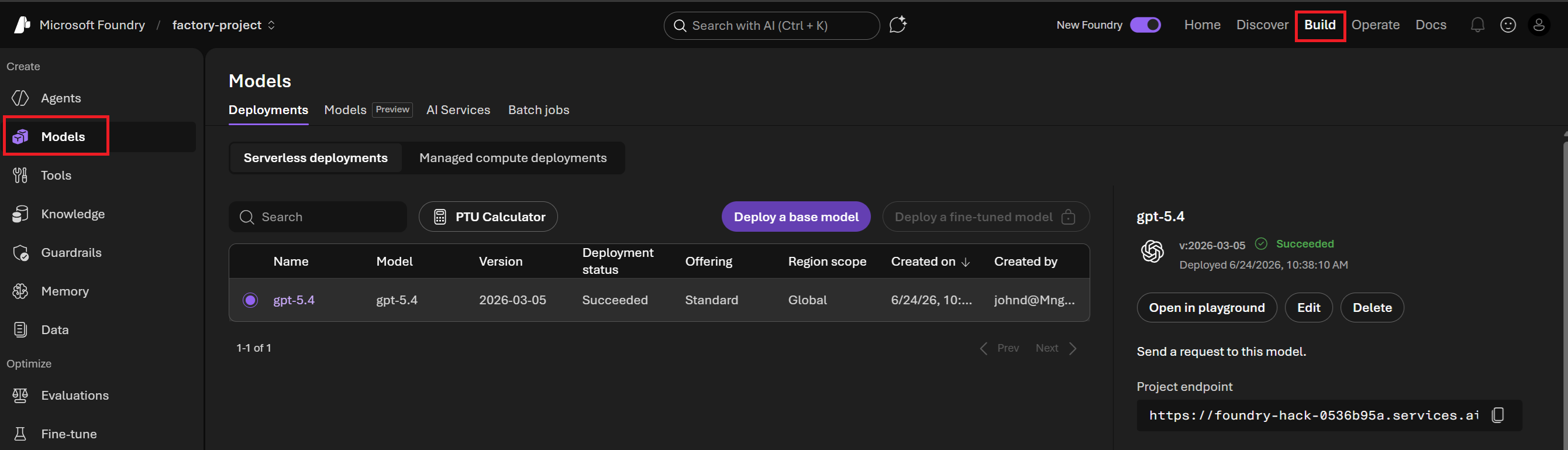Switch to Managed compute deployments
Screen dimensions: 1568x450
(x=512, y=158)
